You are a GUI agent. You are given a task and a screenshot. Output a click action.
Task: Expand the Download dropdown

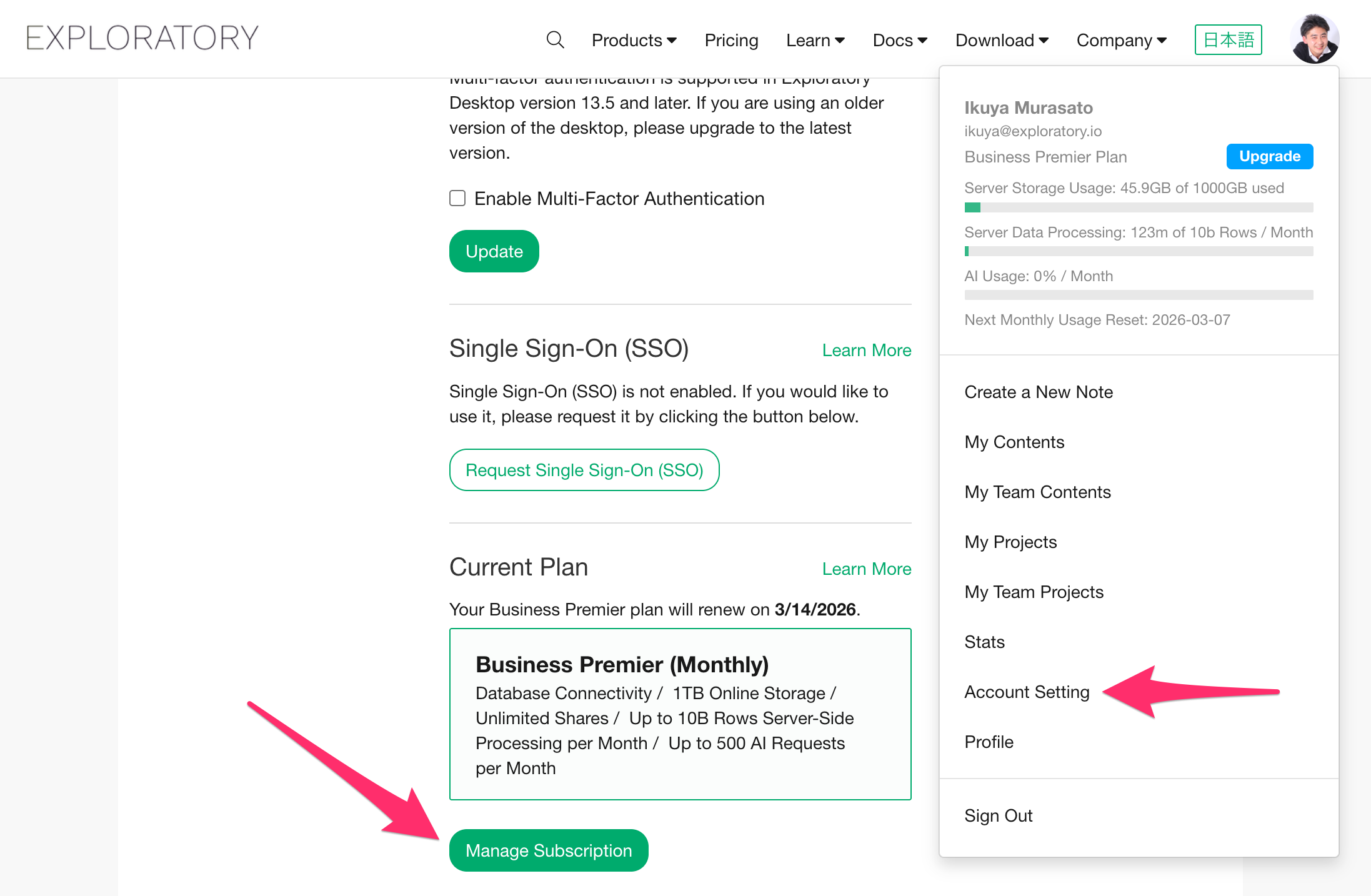pyautogui.click(x=1001, y=41)
